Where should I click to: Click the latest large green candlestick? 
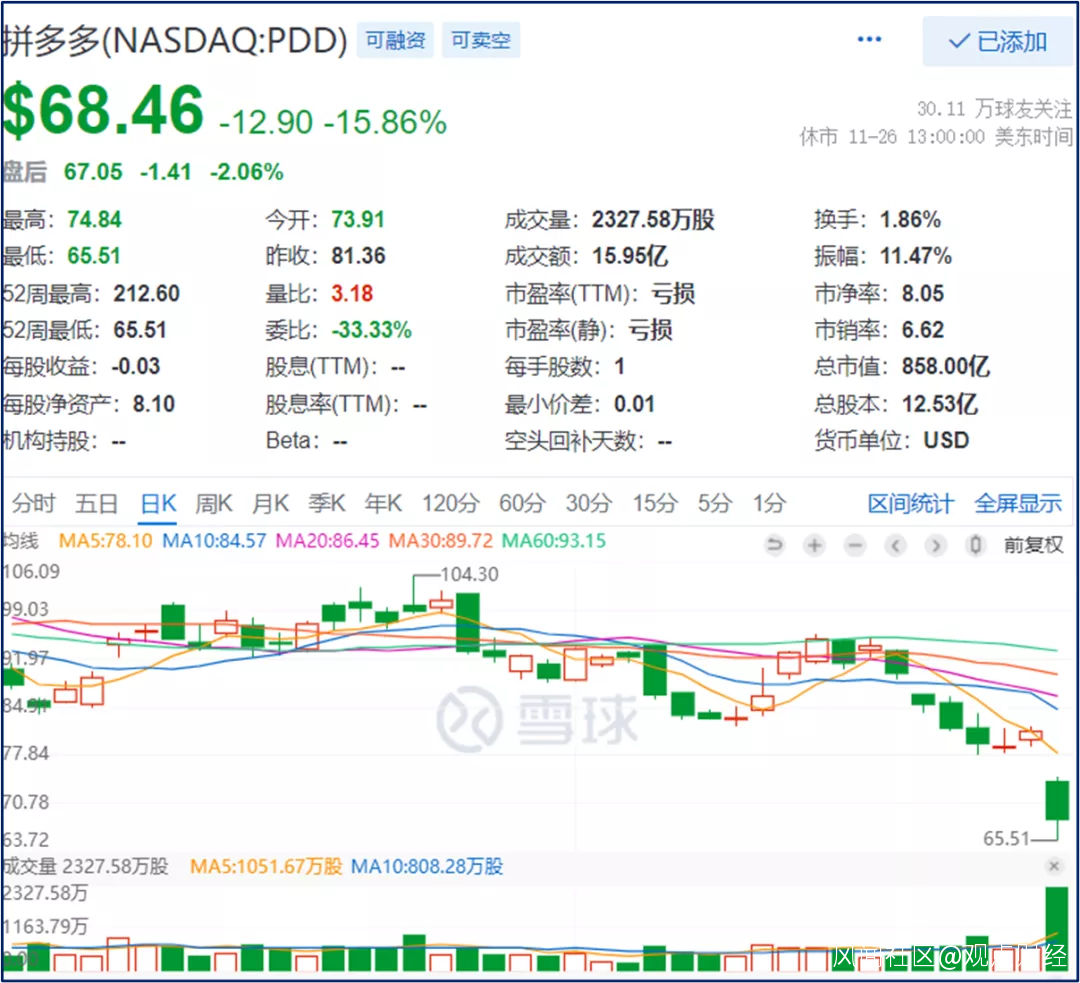click(1057, 800)
